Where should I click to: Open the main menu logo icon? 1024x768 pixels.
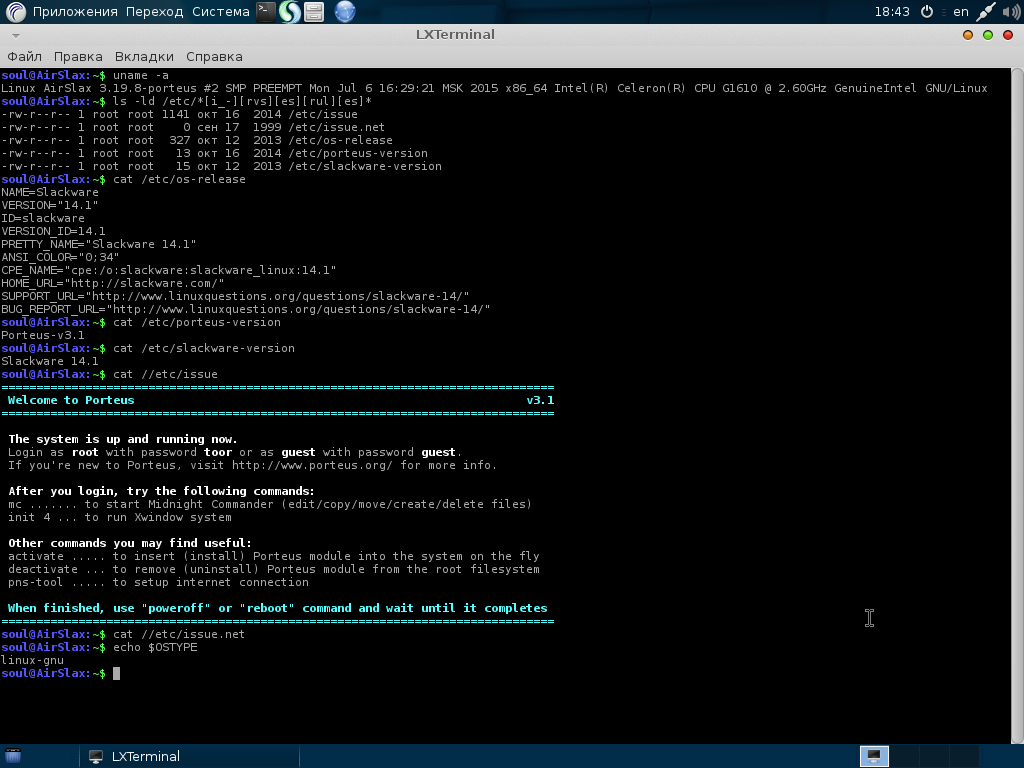[x=15, y=11]
